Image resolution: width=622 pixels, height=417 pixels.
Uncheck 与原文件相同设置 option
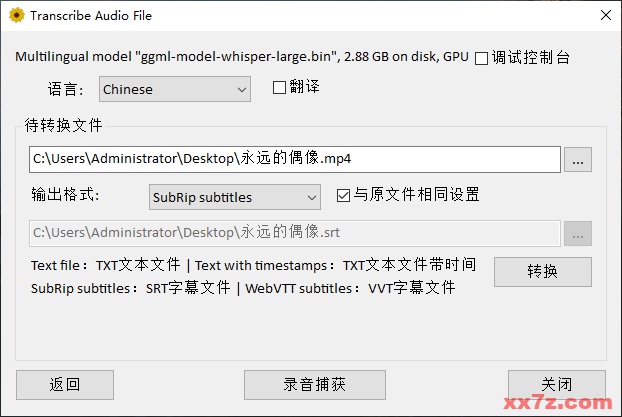tap(344, 195)
